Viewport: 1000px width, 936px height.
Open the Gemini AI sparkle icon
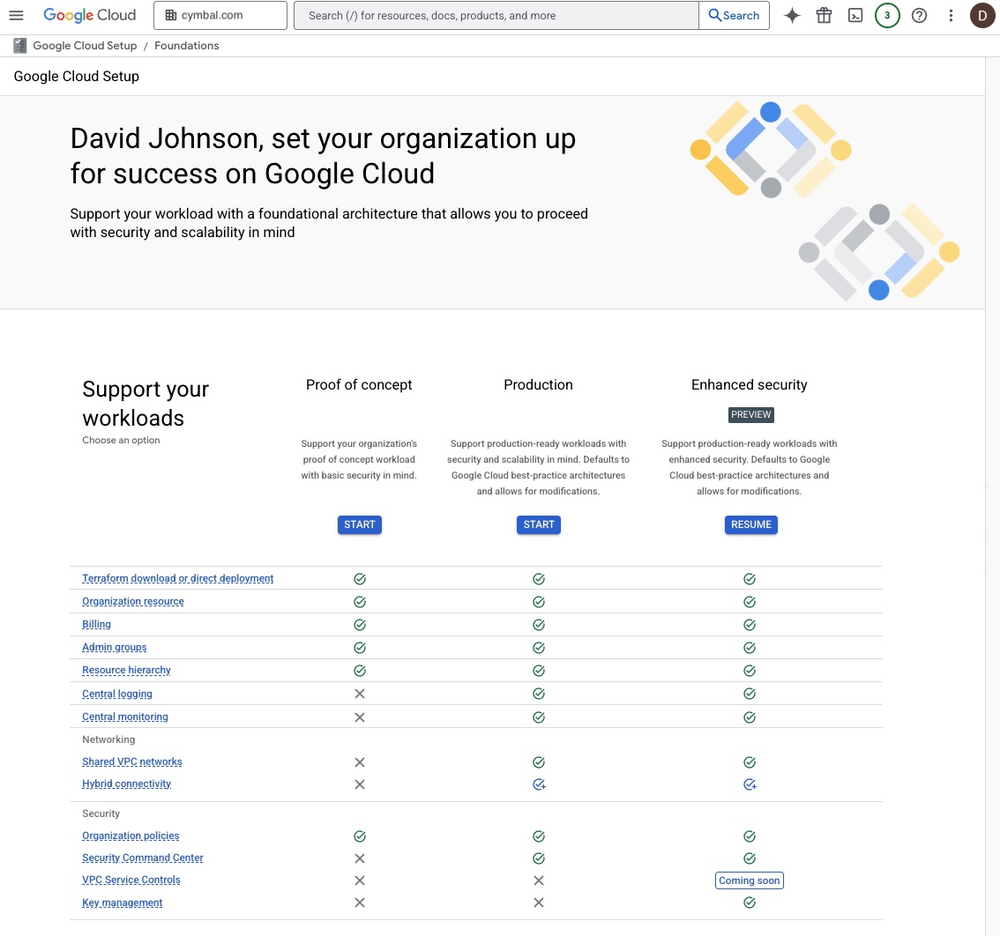791,15
